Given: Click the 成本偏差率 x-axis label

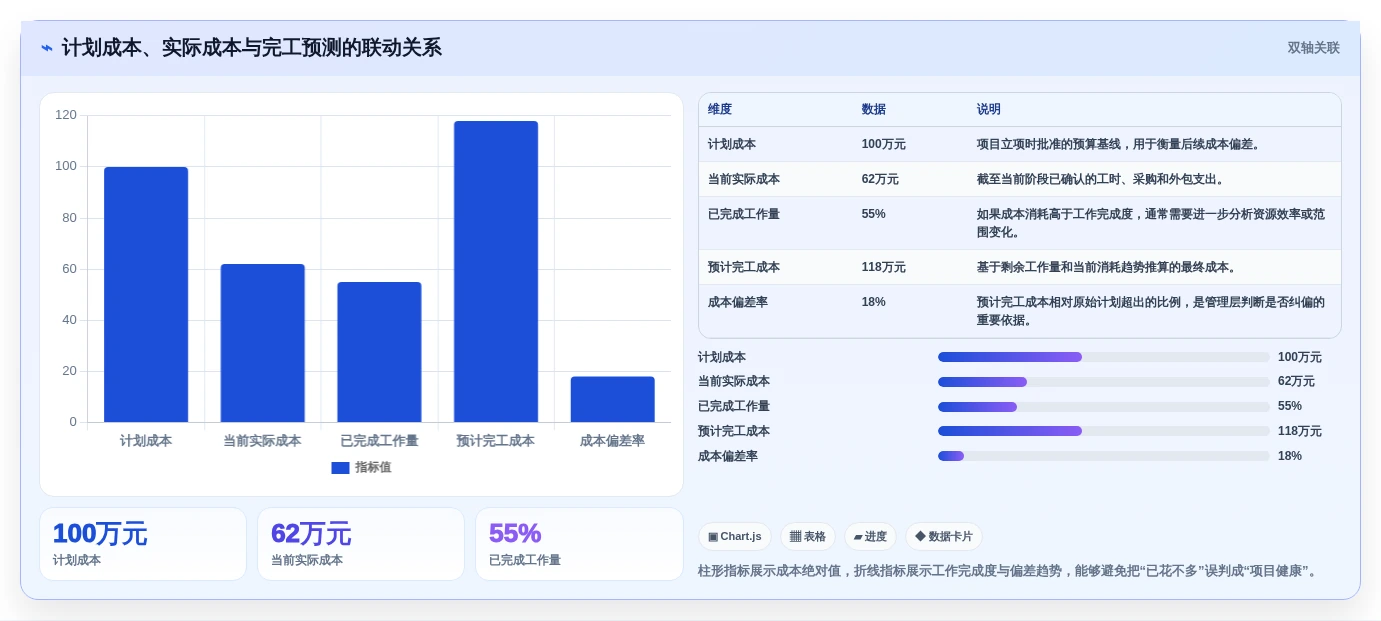Looking at the screenshot, I should point(613,440).
